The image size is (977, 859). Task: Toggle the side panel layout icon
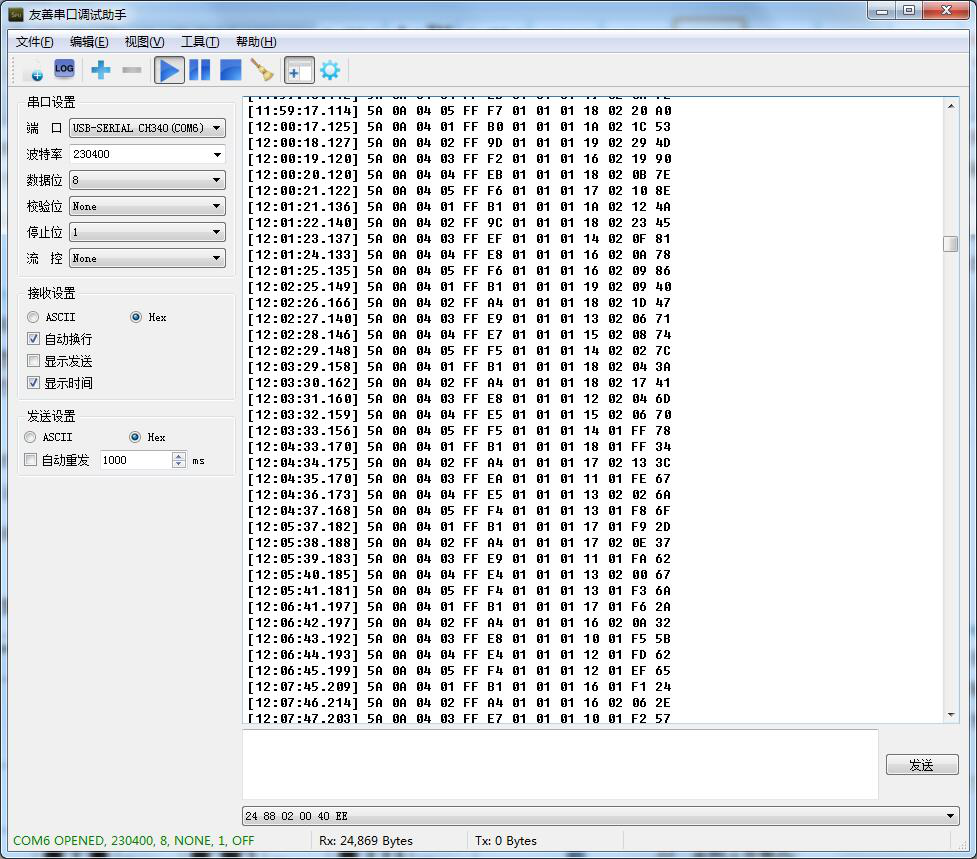(x=299, y=70)
